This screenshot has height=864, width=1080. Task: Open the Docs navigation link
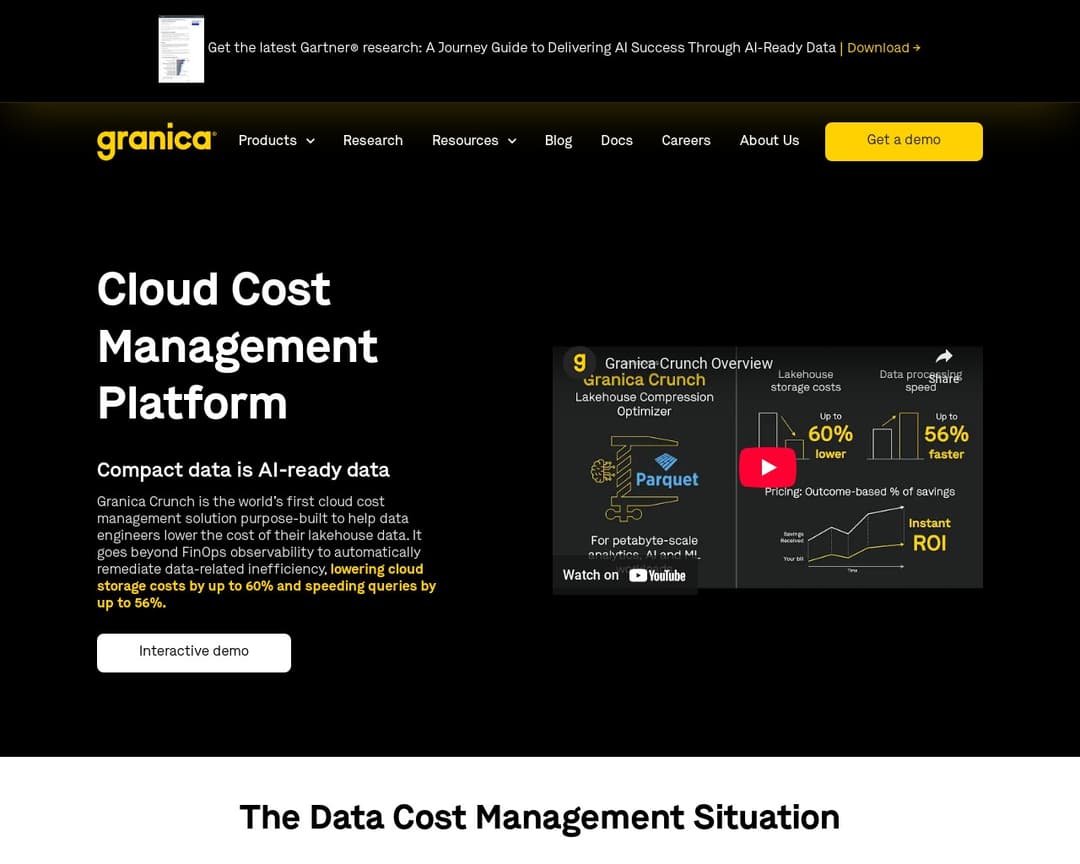coord(616,141)
